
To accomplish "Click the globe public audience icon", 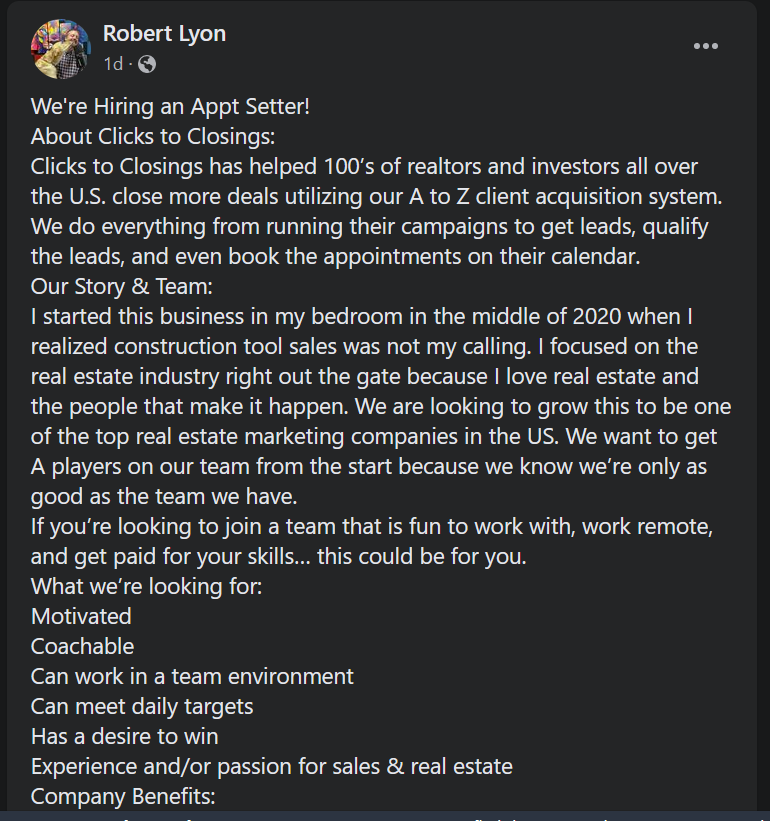I will [147, 64].
